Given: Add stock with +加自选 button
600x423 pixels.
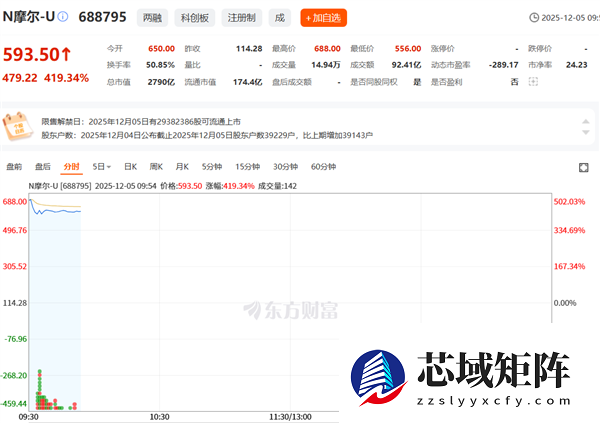Looking at the screenshot, I should click(x=324, y=18).
